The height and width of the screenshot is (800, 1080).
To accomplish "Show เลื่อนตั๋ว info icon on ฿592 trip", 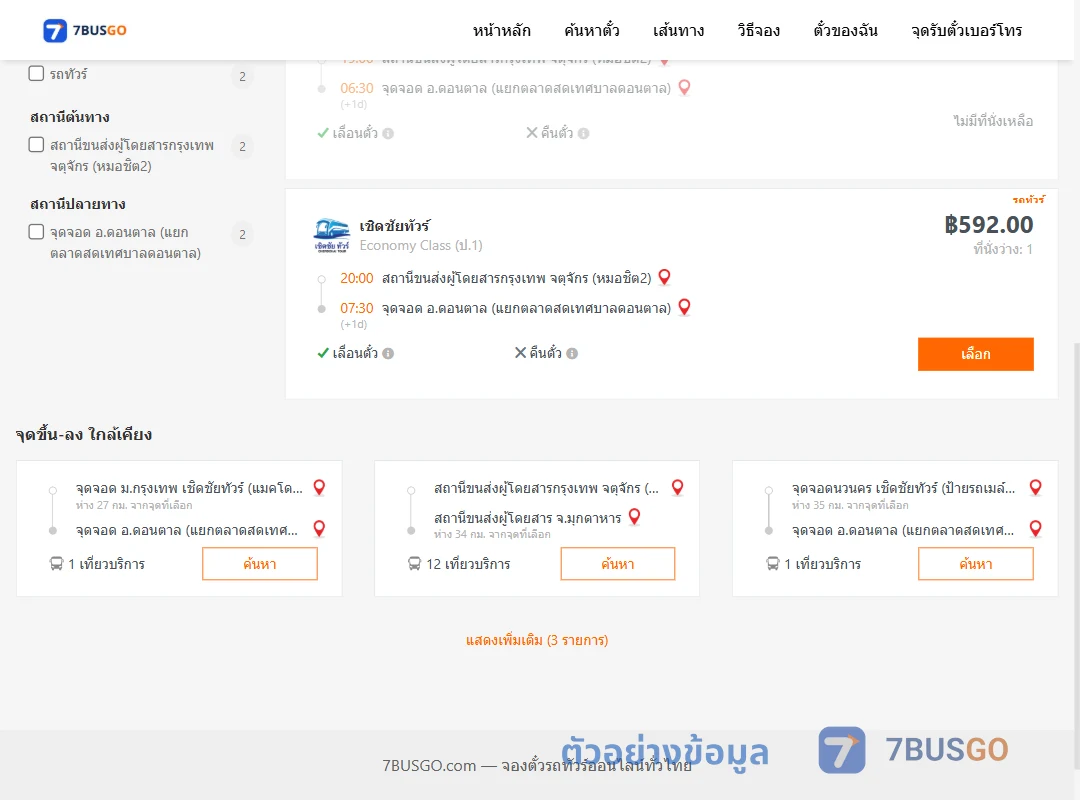I will coord(388,353).
